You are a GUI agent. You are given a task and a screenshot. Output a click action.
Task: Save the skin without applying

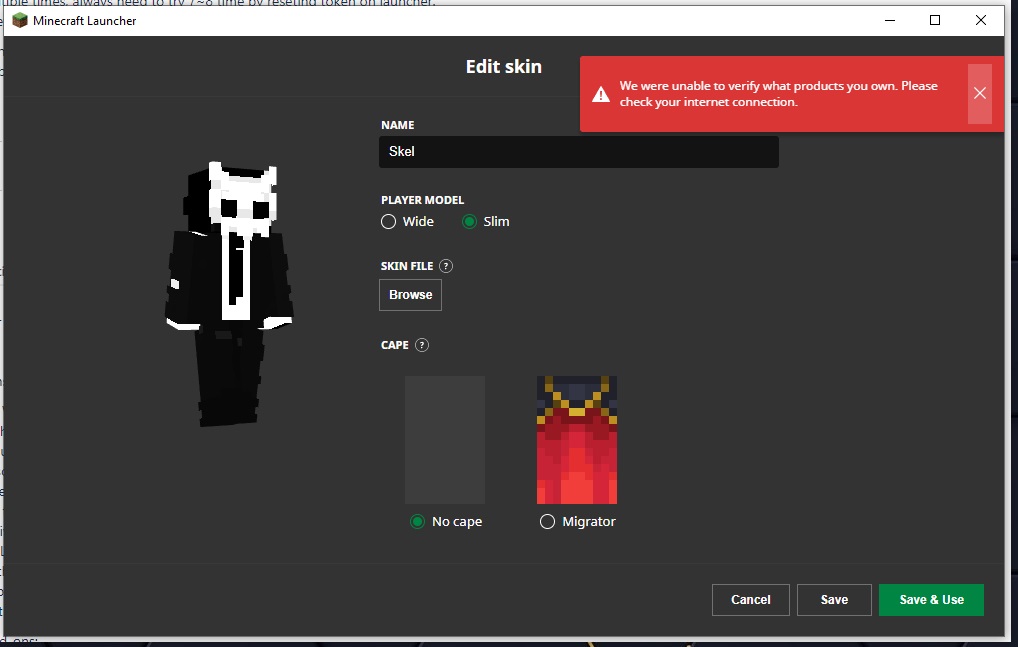(x=834, y=600)
